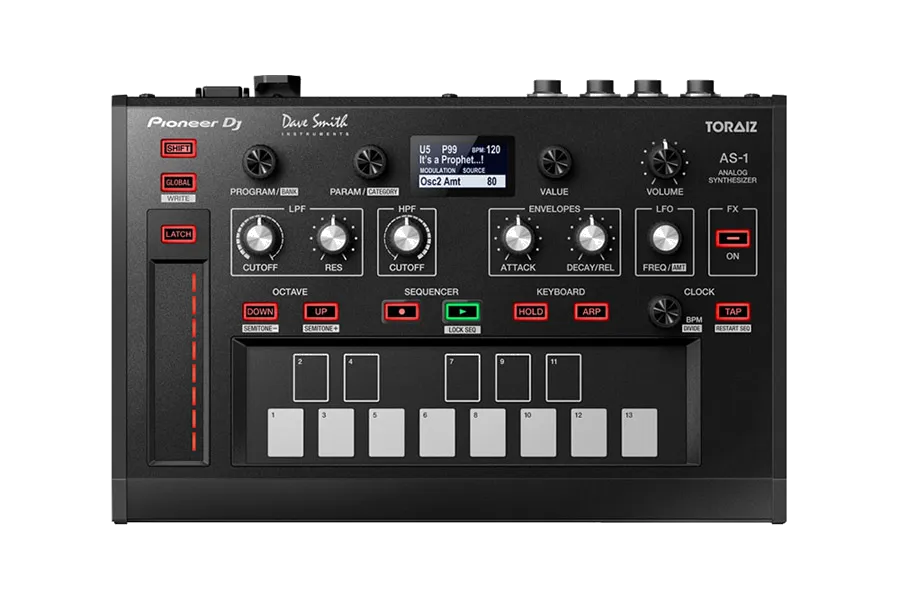The height and width of the screenshot is (600, 900).
Task: Tap keyboard pad 6
Action: [437, 433]
